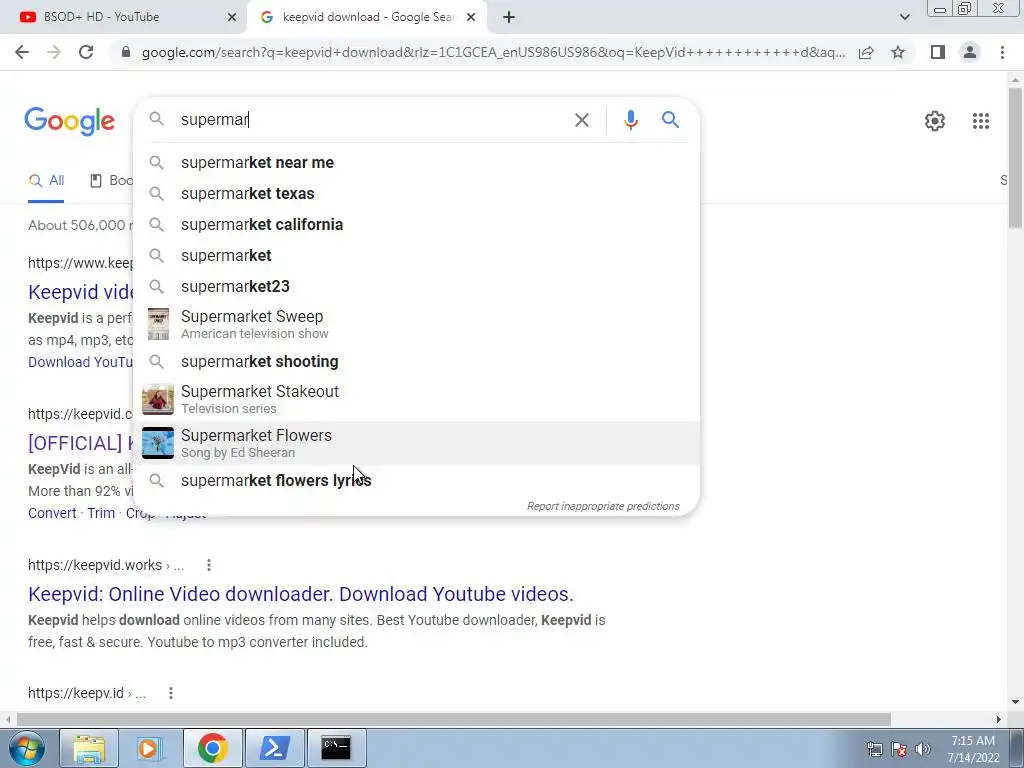Open Windows Media Player from taskbar
Screen dimensions: 1024x768
(x=150, y=748)
